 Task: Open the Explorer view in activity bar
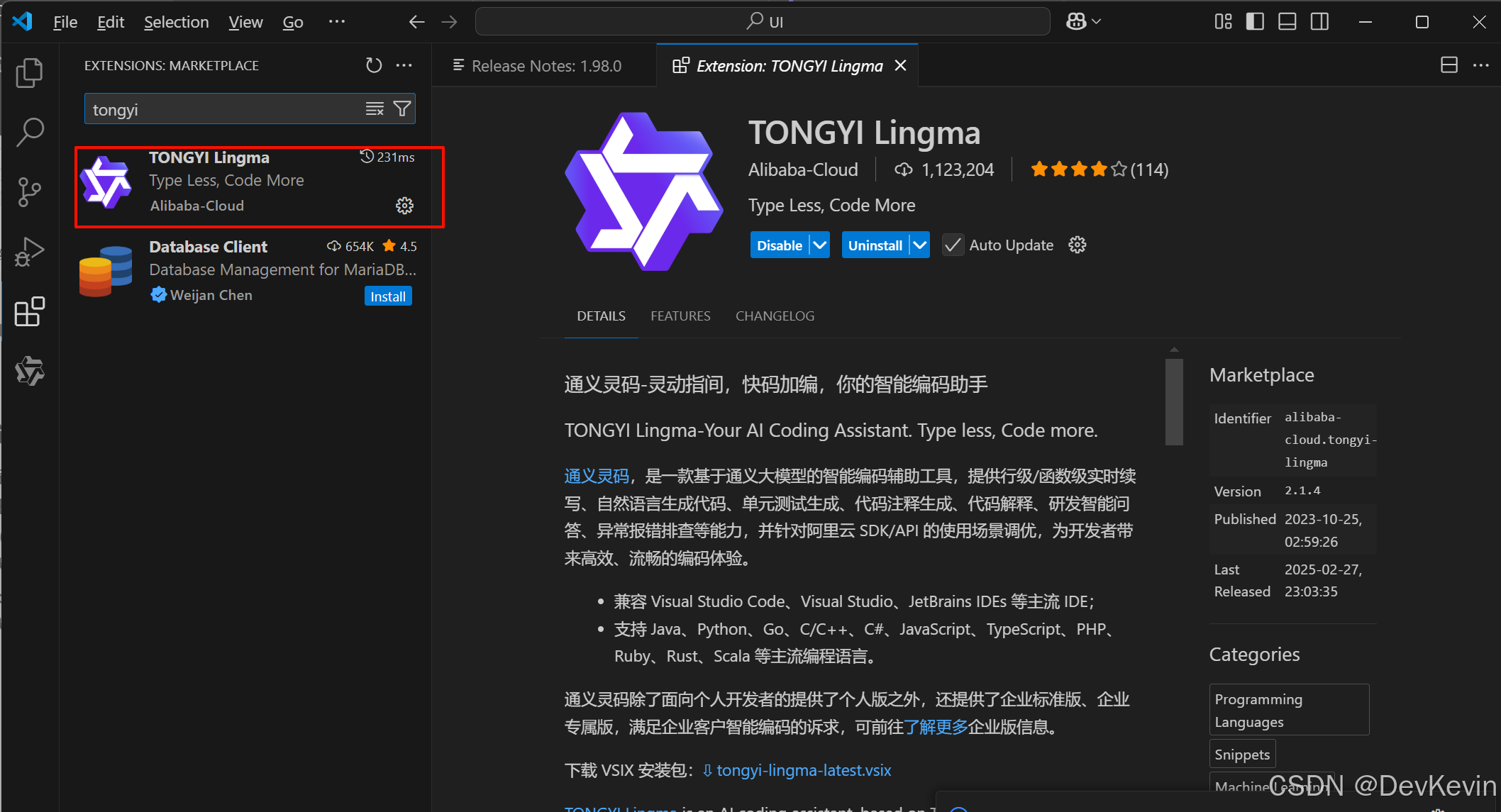coord(29,72)
